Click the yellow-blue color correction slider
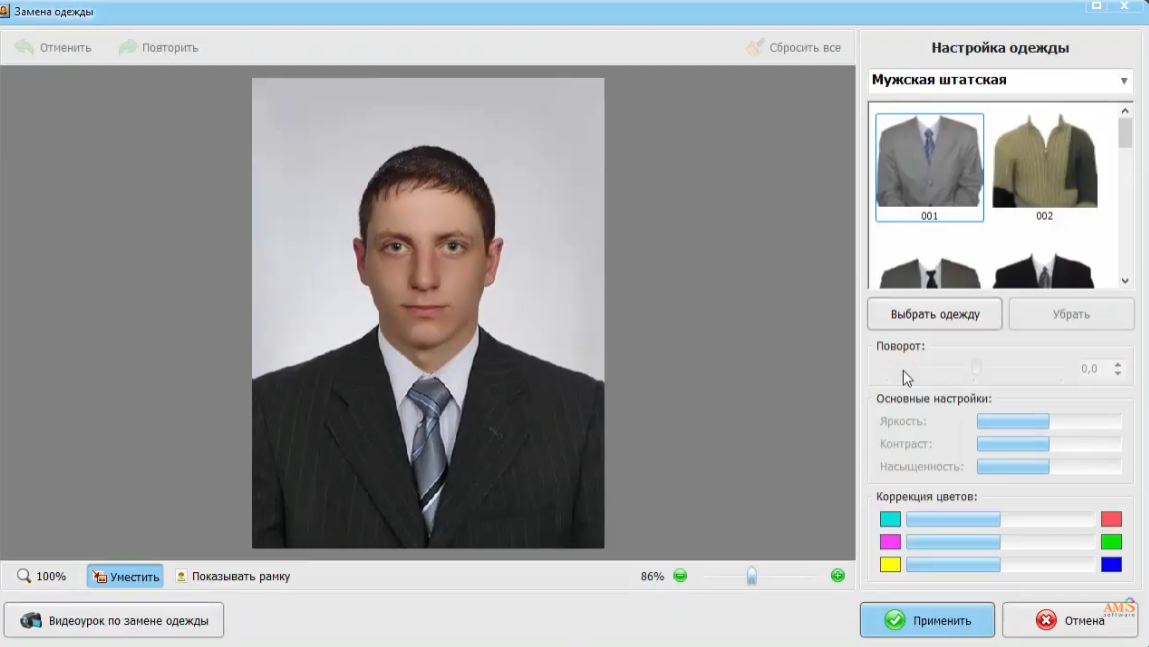Screen dimensions: 1149x647 1000,565
